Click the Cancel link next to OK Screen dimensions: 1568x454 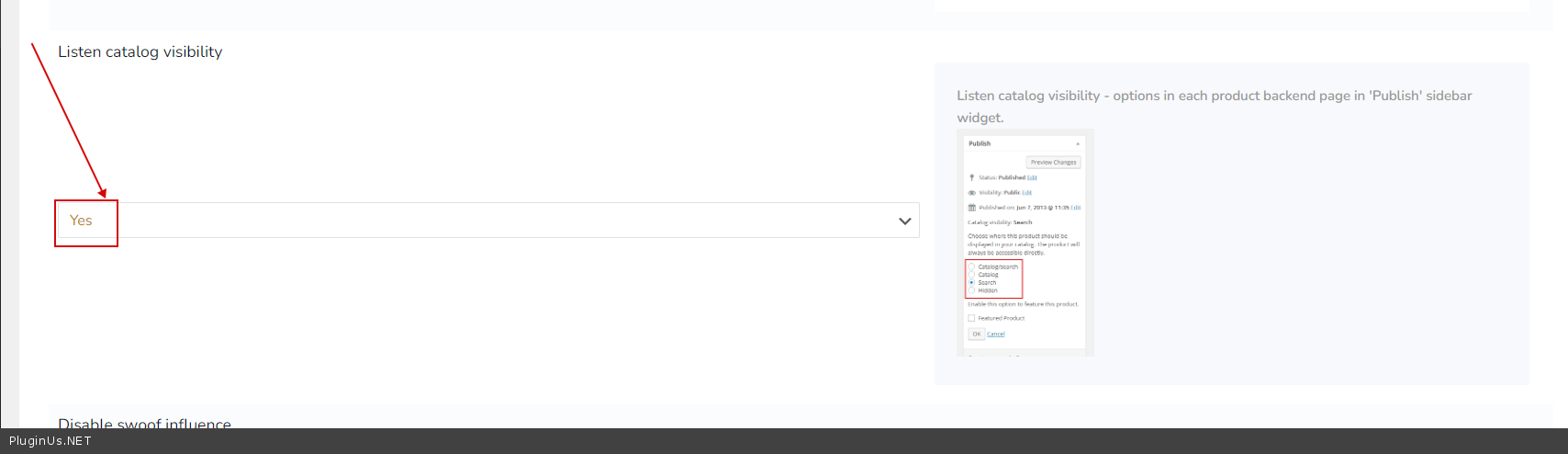coord(996,334)
